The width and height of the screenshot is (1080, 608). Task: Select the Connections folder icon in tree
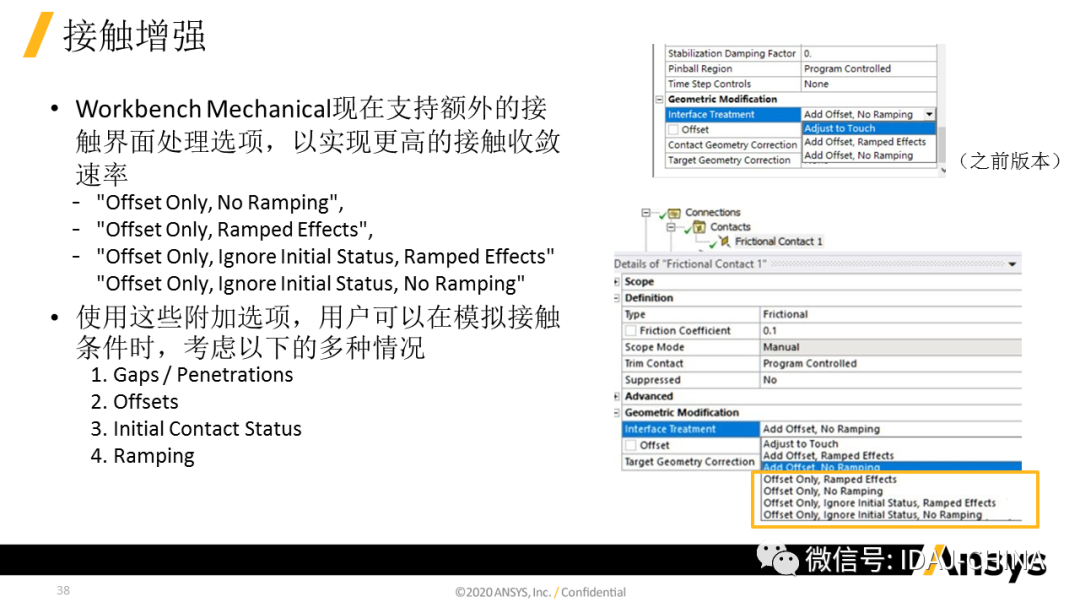674,213
